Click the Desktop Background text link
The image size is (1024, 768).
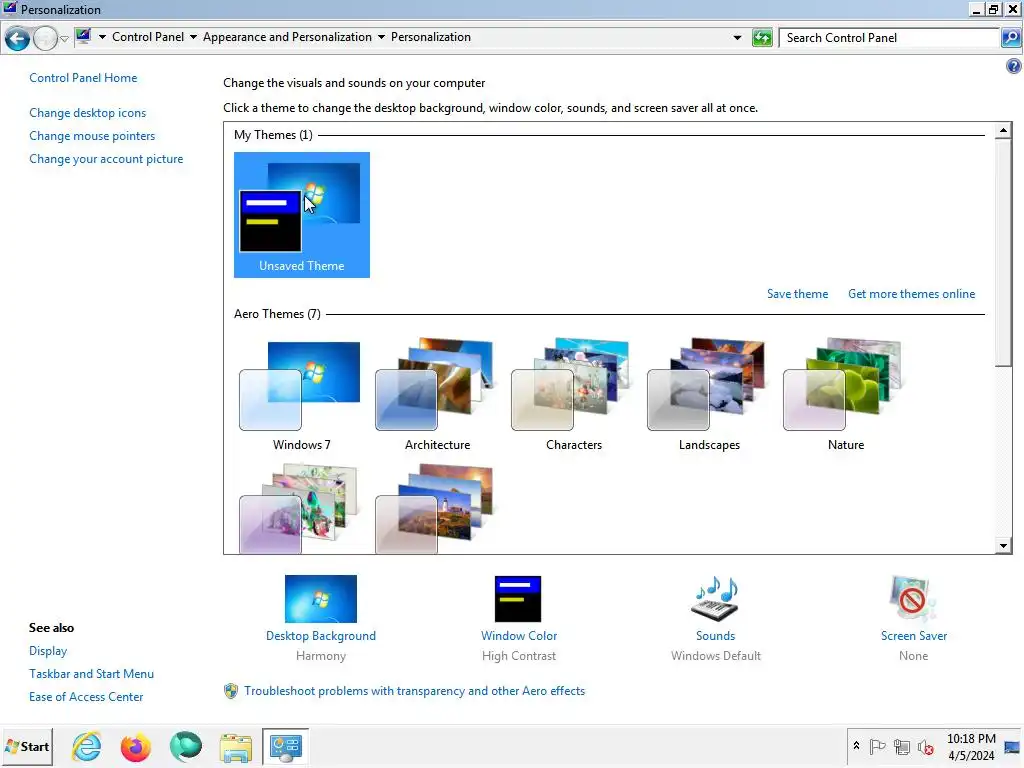[x=321, y=636]
